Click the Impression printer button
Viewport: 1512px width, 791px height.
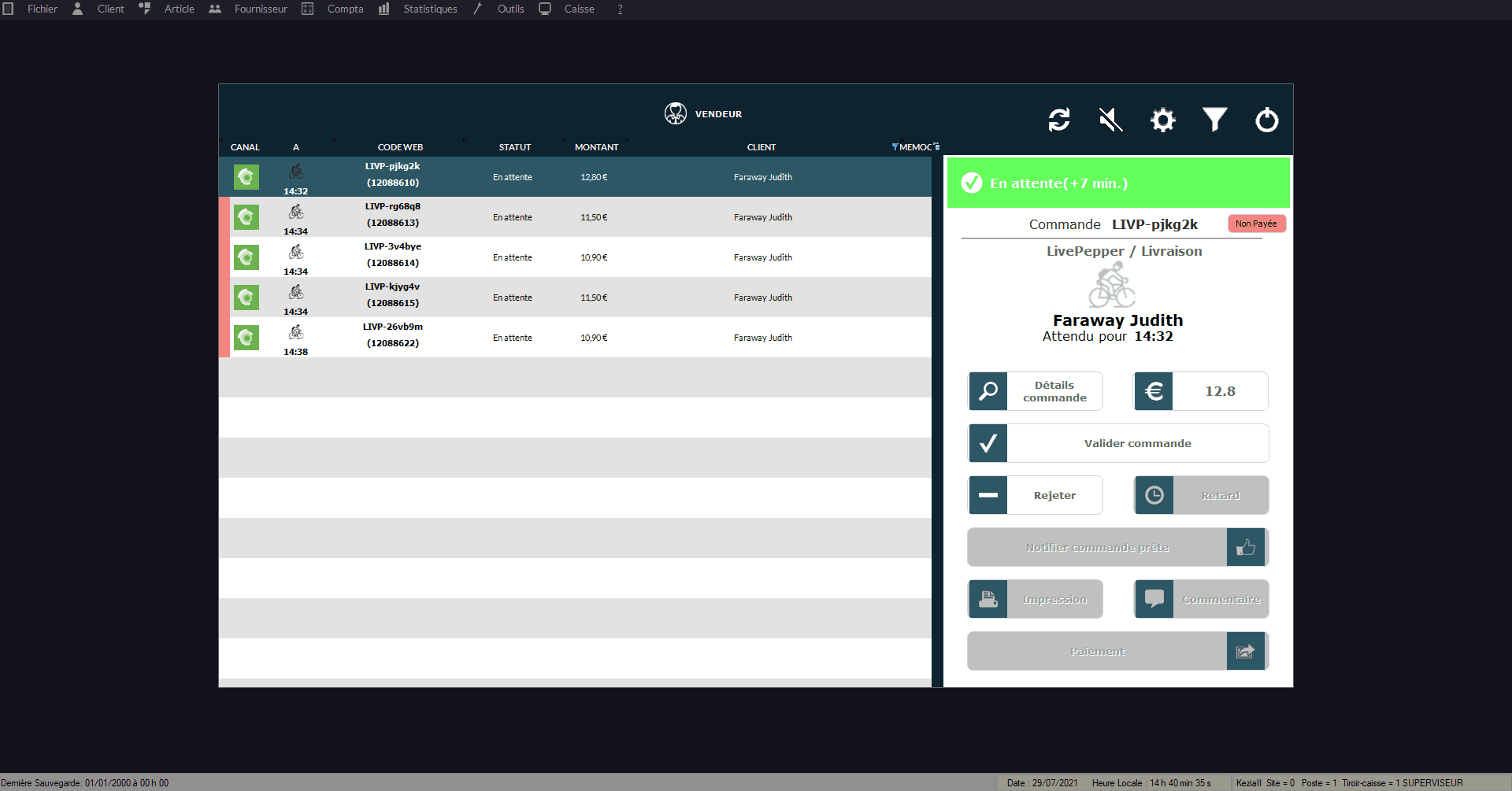click(x=1036, y=599)
